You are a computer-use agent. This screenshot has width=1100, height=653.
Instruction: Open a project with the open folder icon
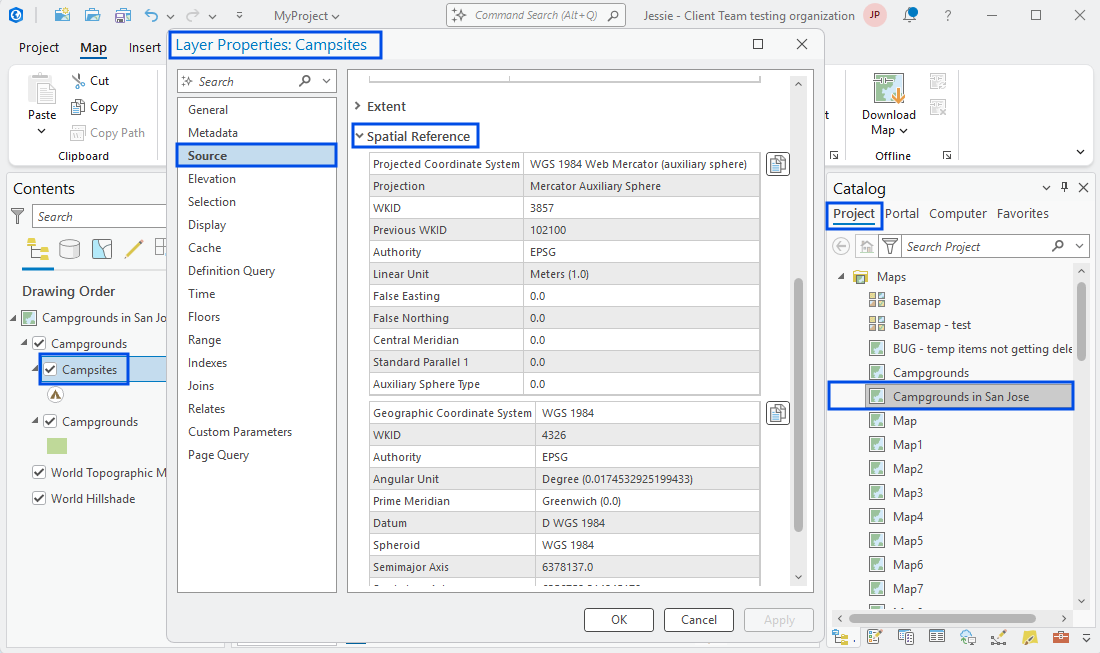tap(92, 13)
